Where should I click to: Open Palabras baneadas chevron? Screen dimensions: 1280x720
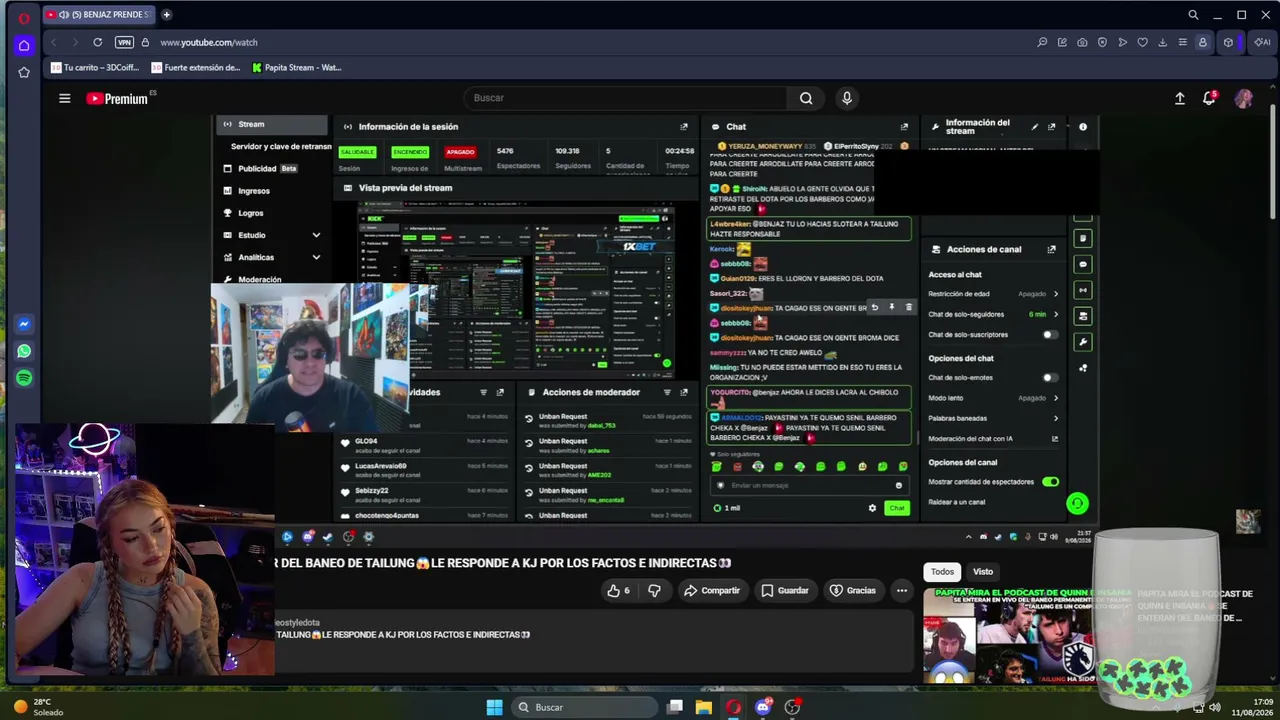[x=1055, y=418]
